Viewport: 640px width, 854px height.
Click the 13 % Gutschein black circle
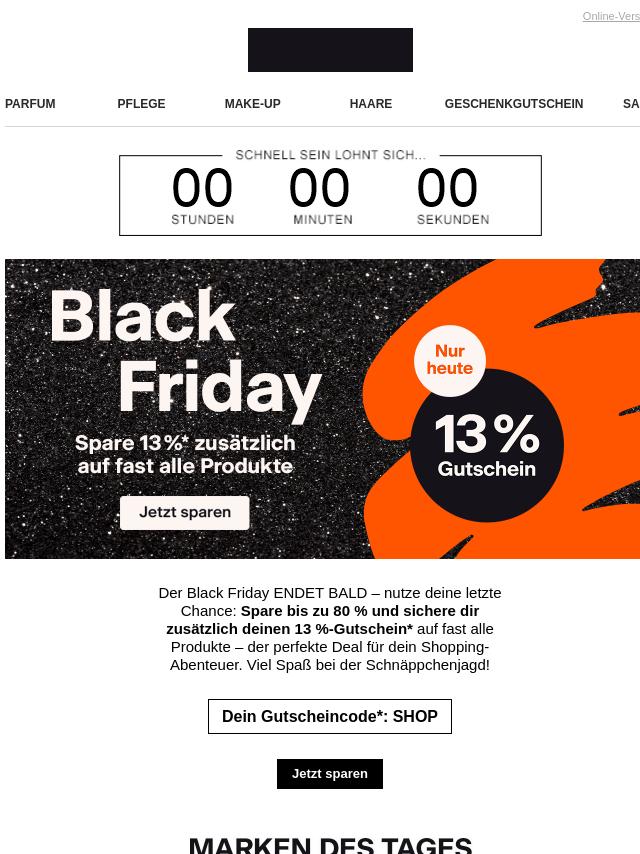[486, 445]
